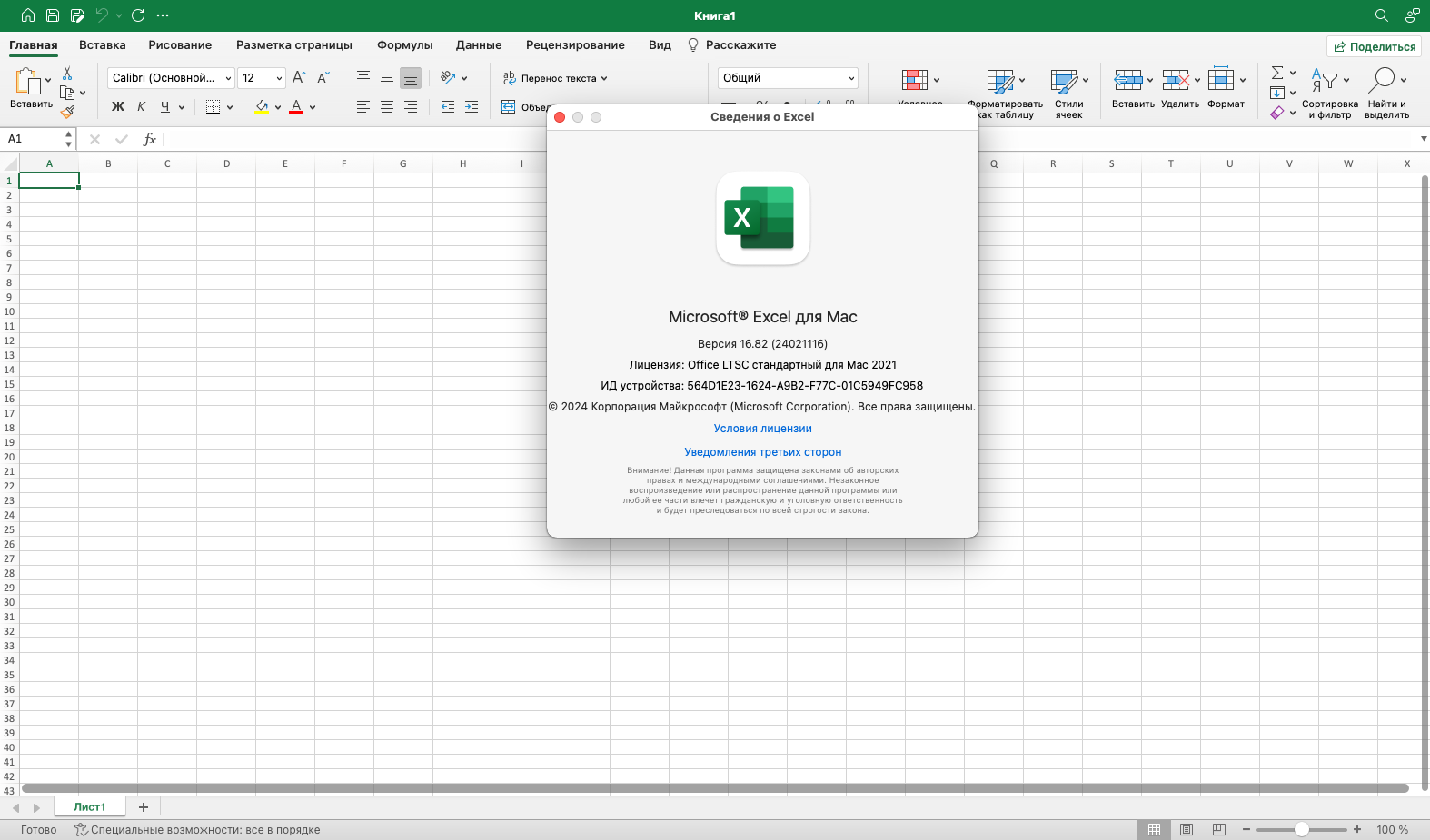This screenshot has width=1430, height=840.
Task: Click the zoom slider handle
Action: 1301,829
